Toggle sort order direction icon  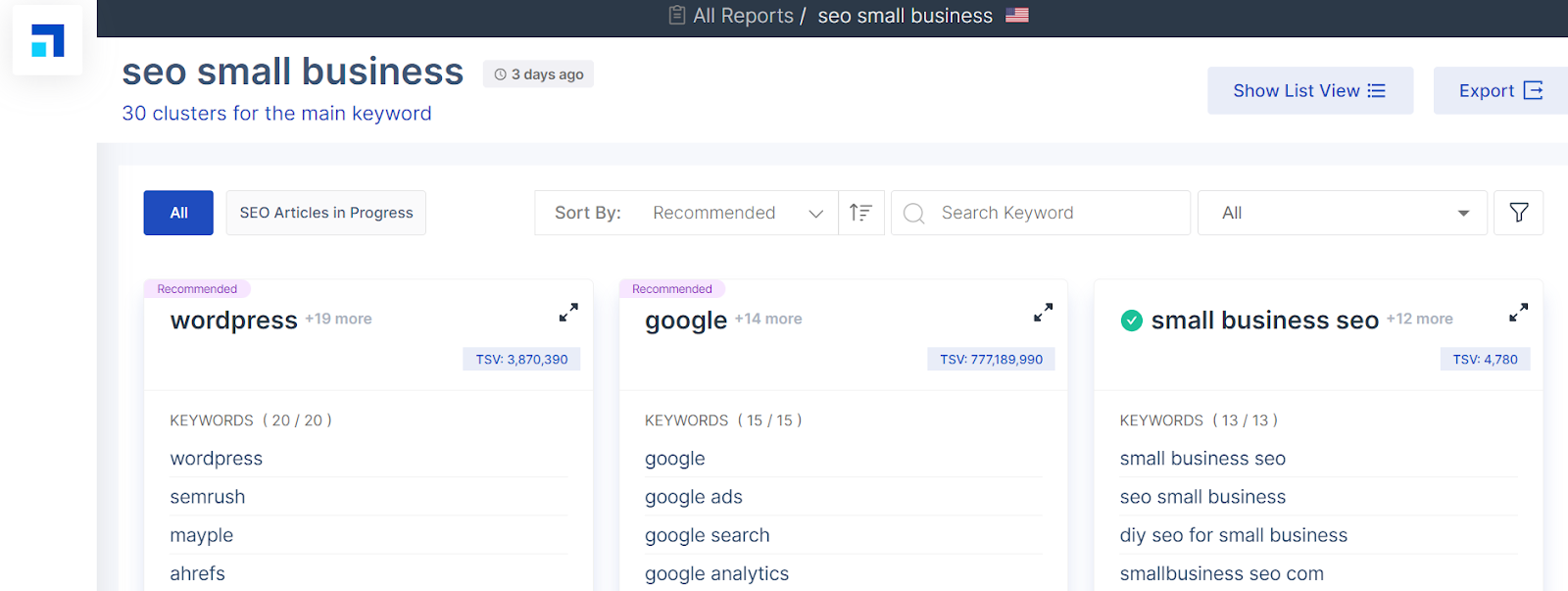(860, 213)
